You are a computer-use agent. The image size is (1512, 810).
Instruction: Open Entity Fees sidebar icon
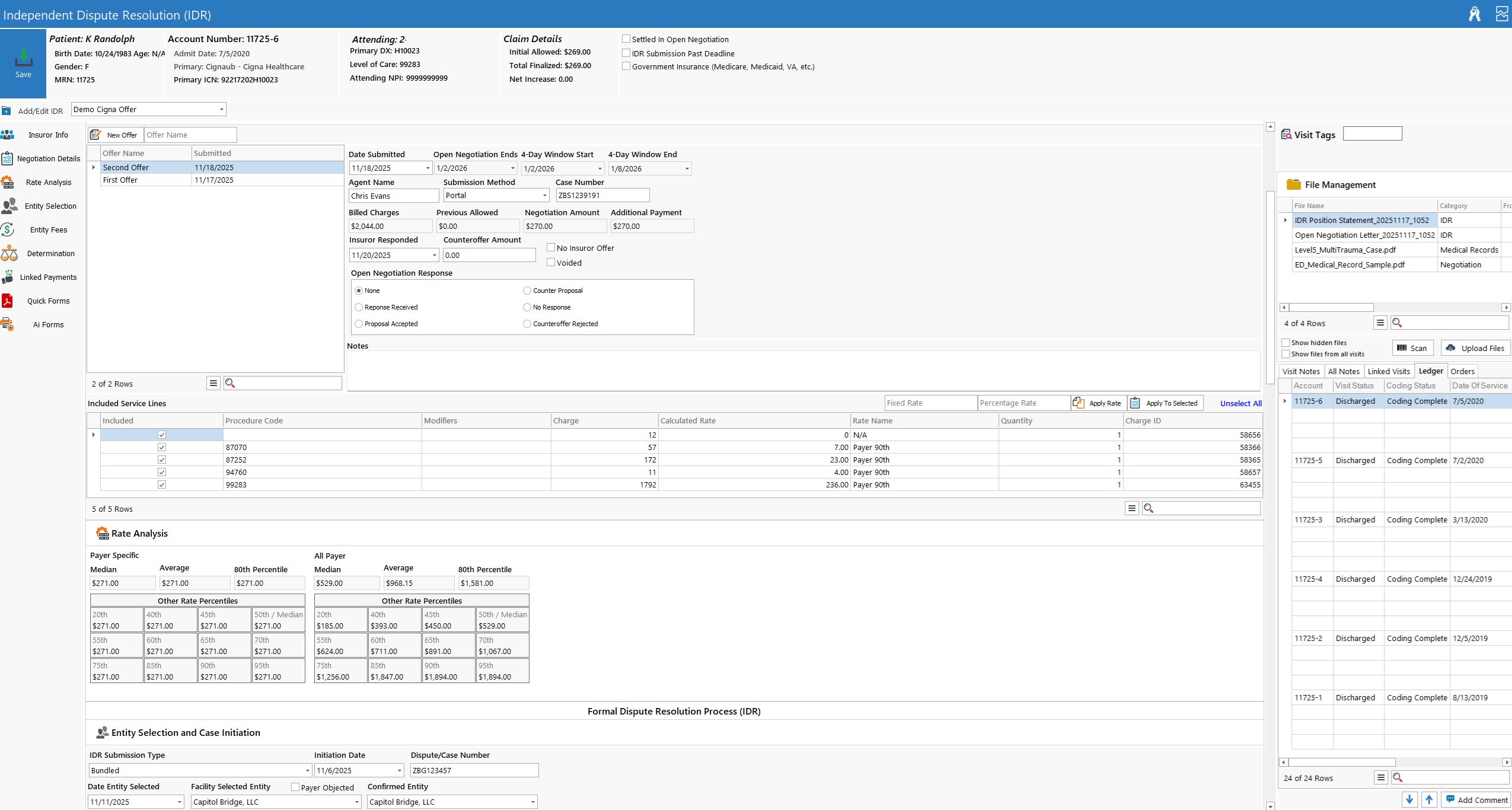point(8,230)
